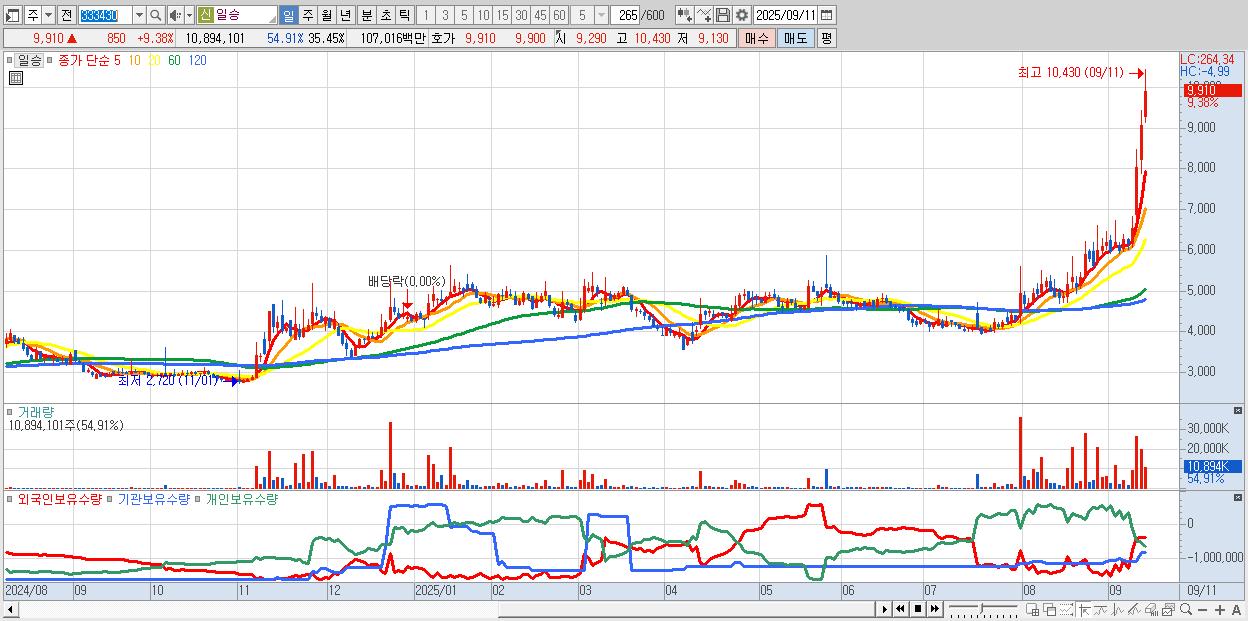Click the line-draw tool icon beside save

(703, 15)
